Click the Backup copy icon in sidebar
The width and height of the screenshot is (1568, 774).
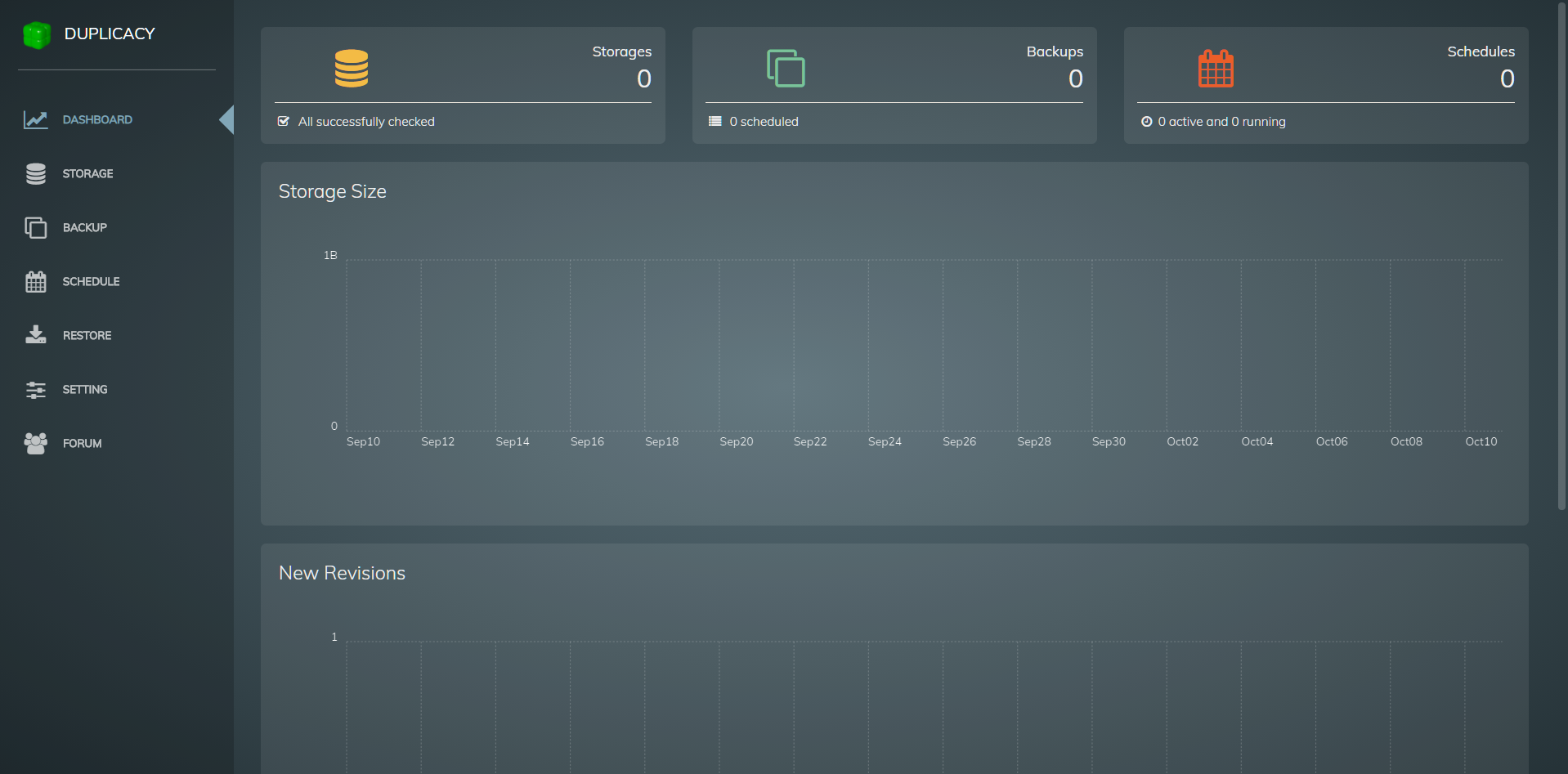pyautogui.click(x=35, y=228)
